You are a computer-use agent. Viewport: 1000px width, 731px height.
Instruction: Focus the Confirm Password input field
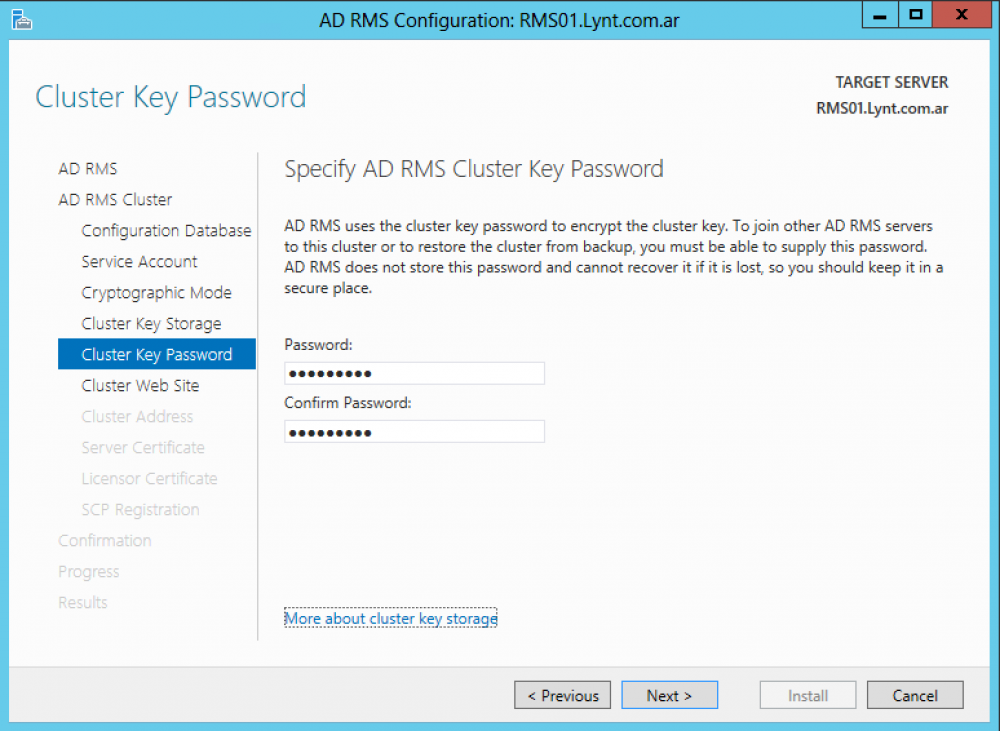415,432
